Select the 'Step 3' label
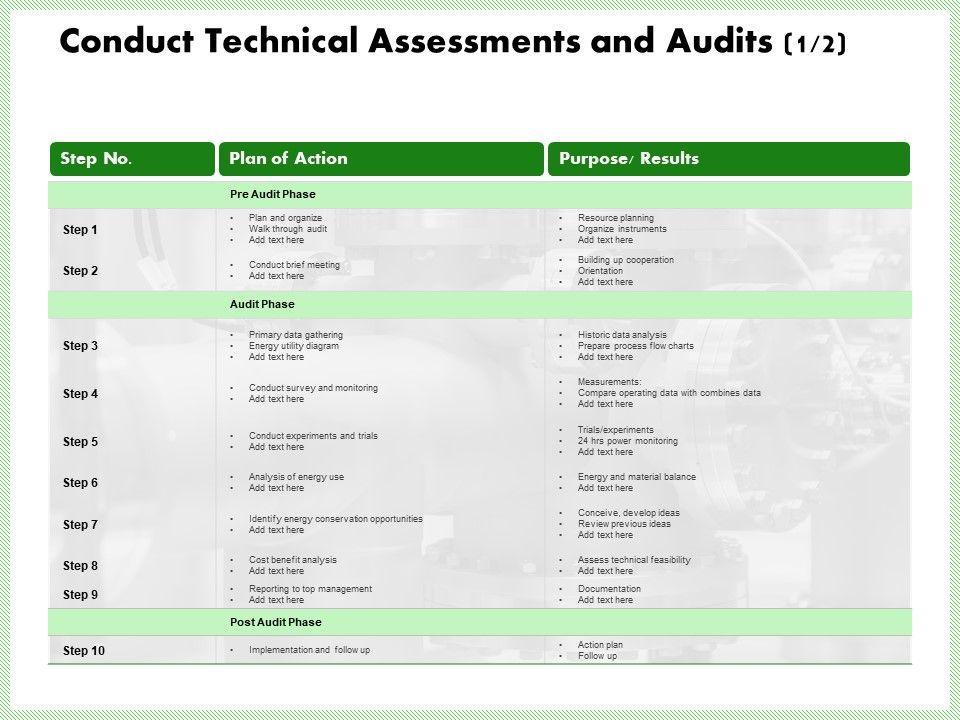The image size is (960, 720). pos(80,346)
